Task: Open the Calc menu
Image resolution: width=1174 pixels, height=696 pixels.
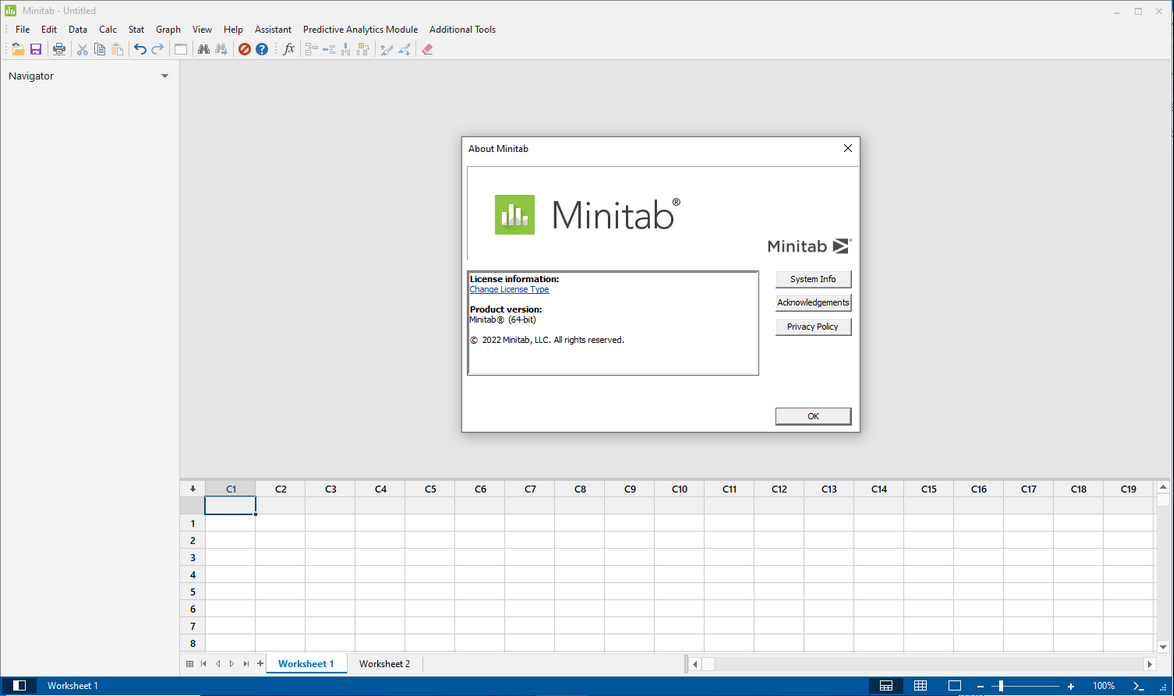Action: point(108,29)
